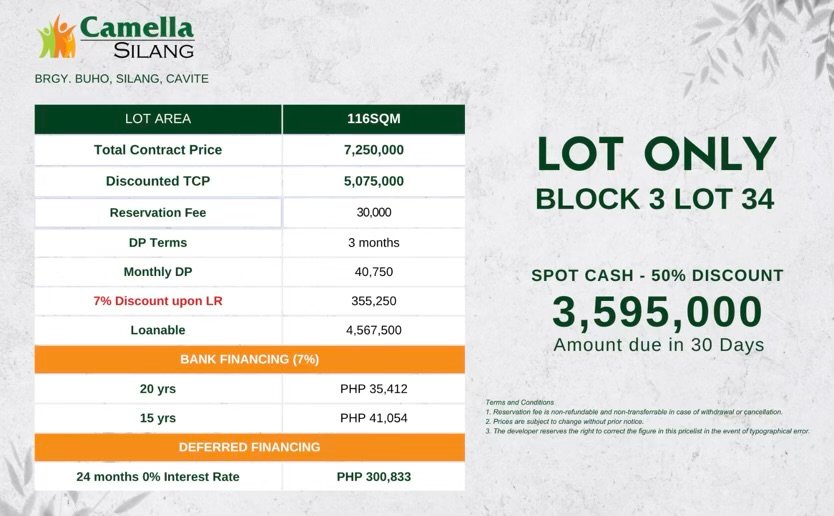
Task: Click the orange family figures logo icon
Action: (56, 37)
